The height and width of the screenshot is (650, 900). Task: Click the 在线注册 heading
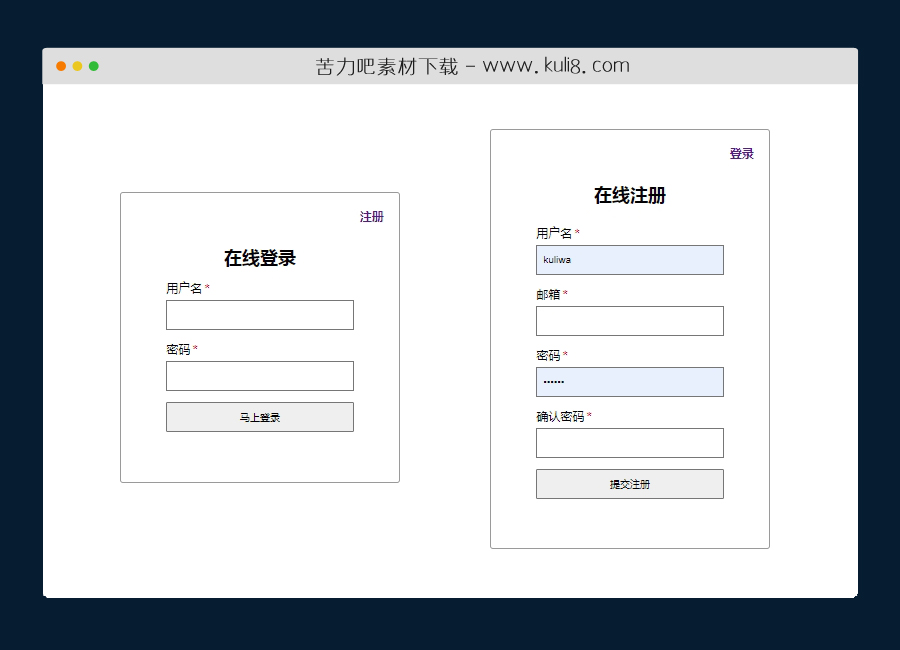pos(629,196)
